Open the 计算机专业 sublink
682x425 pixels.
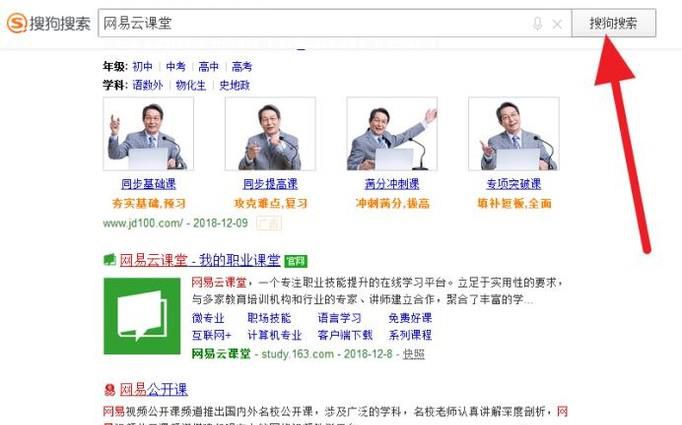(274, 335)
